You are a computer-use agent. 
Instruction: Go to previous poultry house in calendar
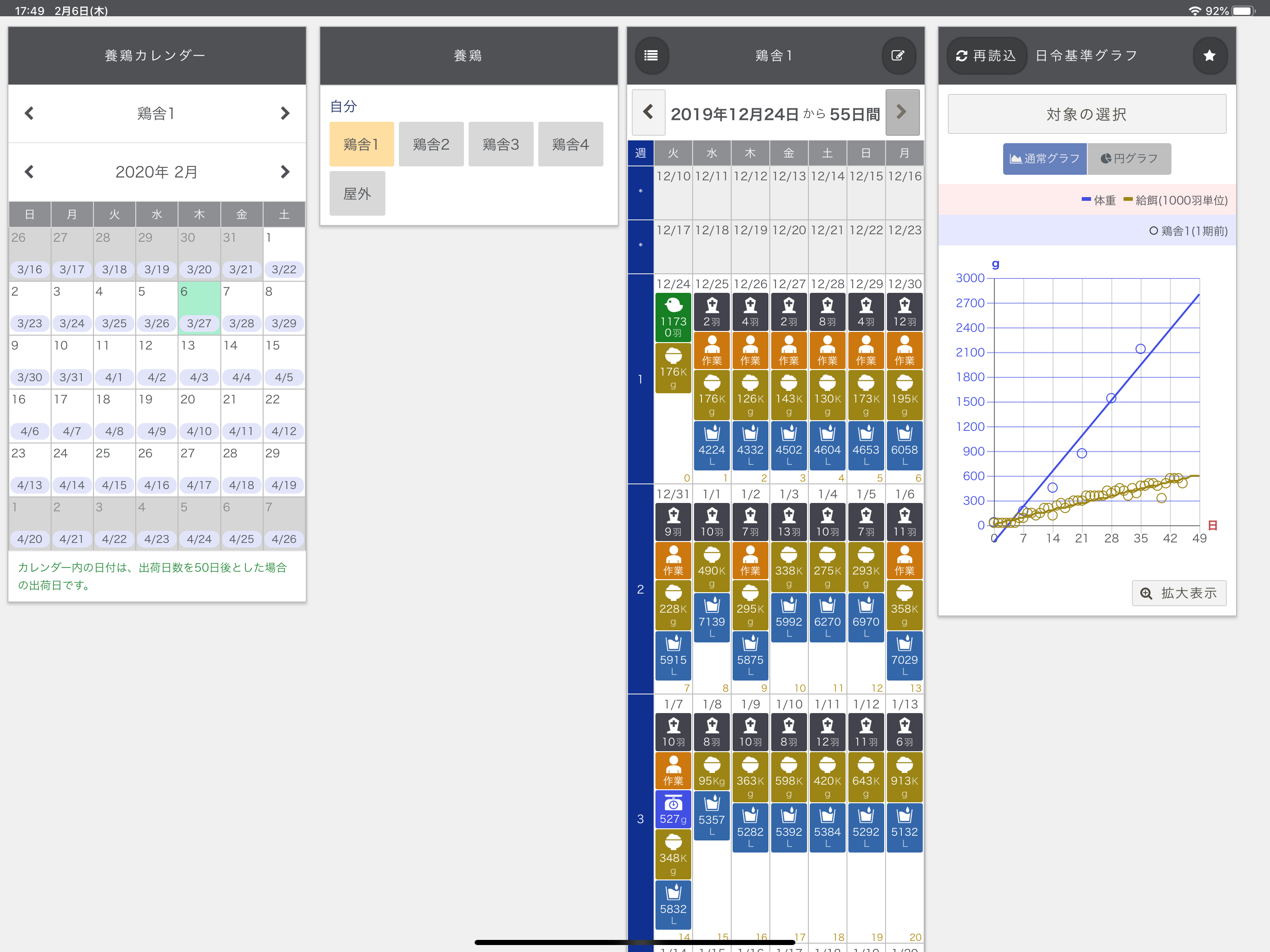pos(29,113)
